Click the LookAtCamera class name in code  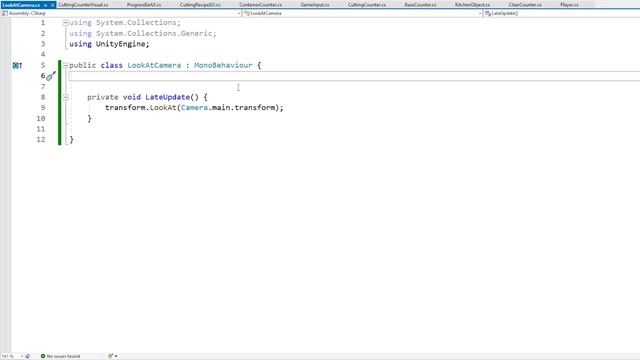tap(154, 65)
